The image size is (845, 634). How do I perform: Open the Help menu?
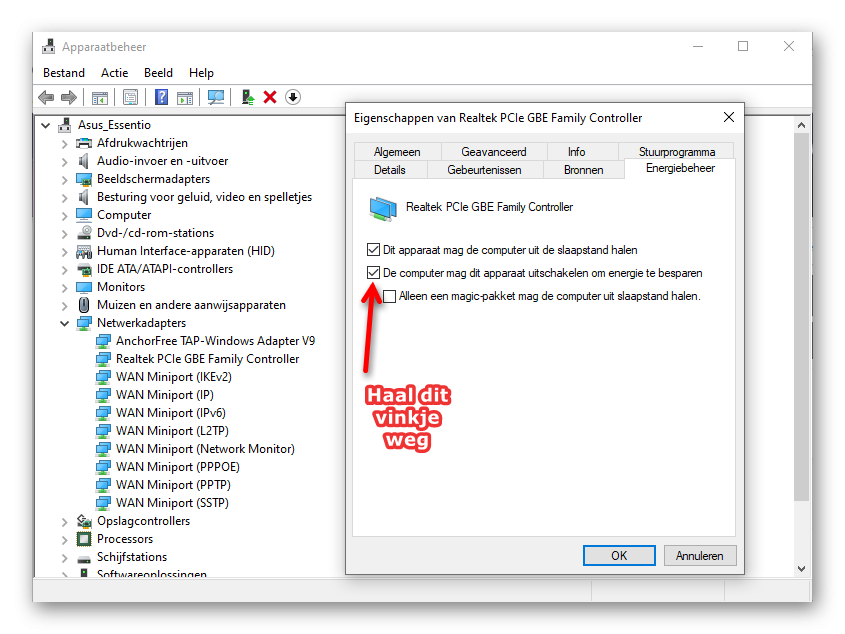click(x=202, y=73)
